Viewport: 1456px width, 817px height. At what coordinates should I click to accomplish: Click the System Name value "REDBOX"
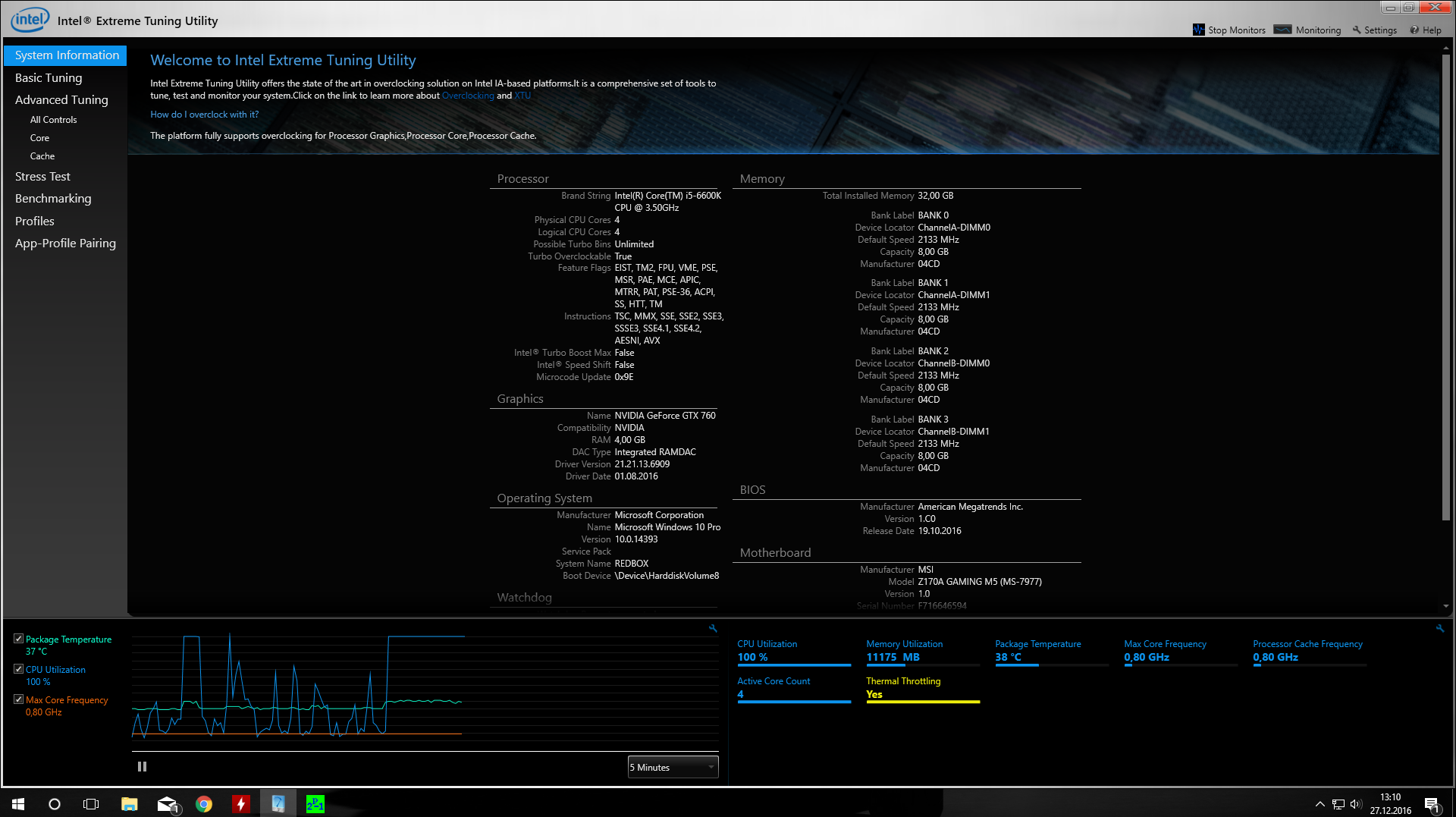tap(632, 564)
